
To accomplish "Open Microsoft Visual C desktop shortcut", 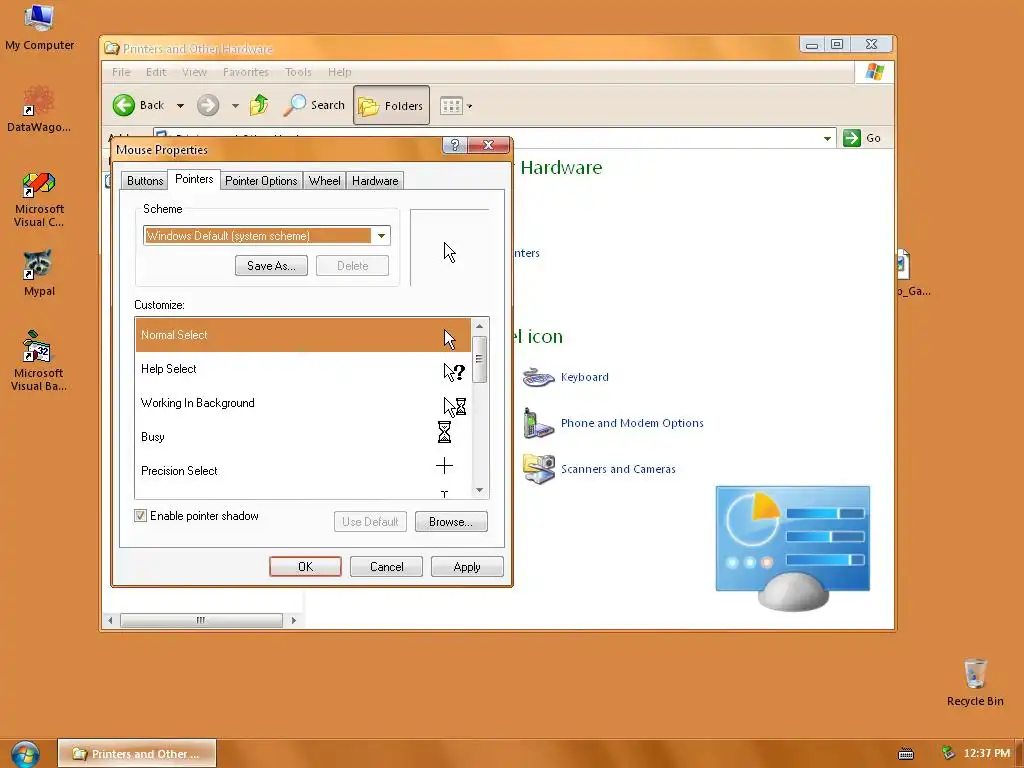I will pos(39,199).
